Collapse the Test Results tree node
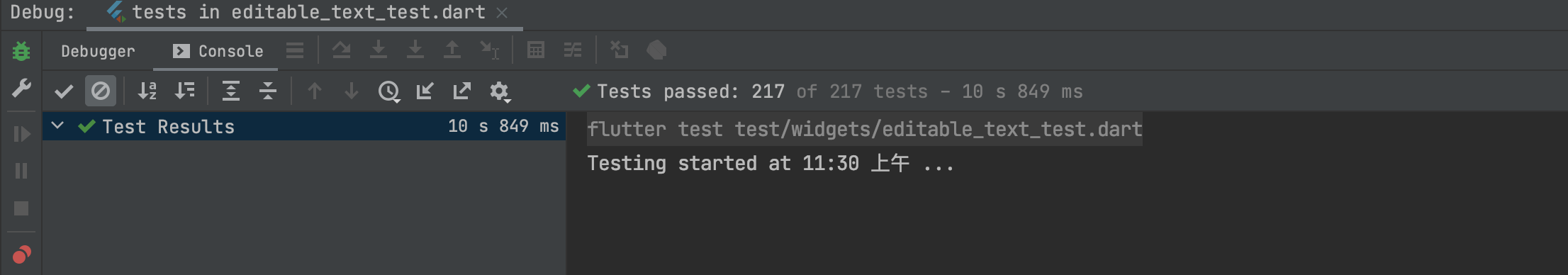Viewport: 1568px width, 275px height. click(58, 126)
